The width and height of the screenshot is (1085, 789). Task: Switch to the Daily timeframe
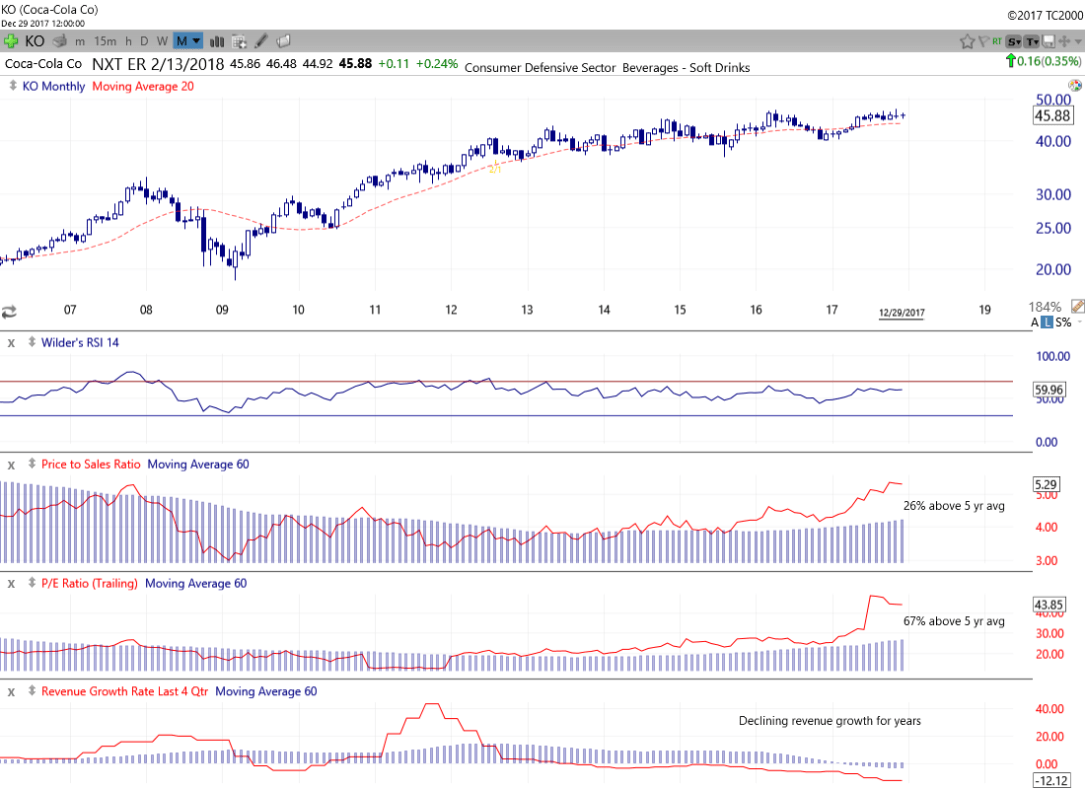coord(143,41)
